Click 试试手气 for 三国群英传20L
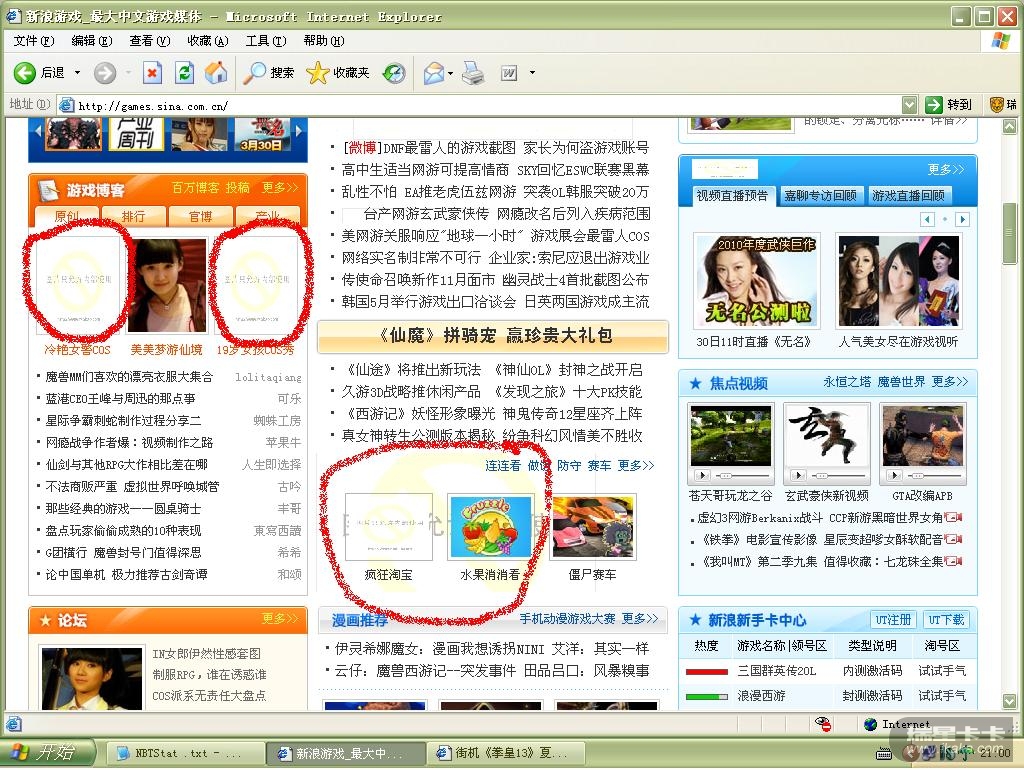 942,671
